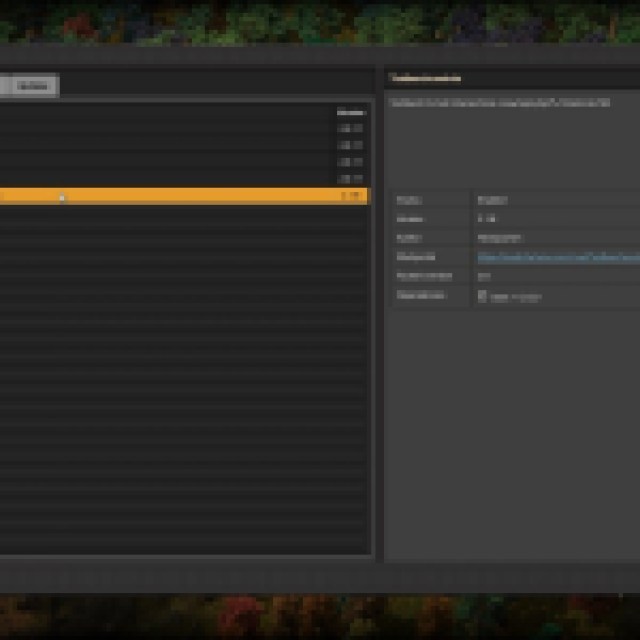Click the Status value in the info table

point(493,200)
